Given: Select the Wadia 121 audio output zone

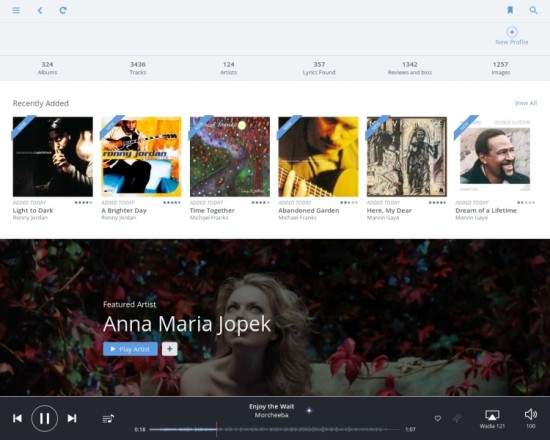Looking at the screenshot, I should coord(492,419).
